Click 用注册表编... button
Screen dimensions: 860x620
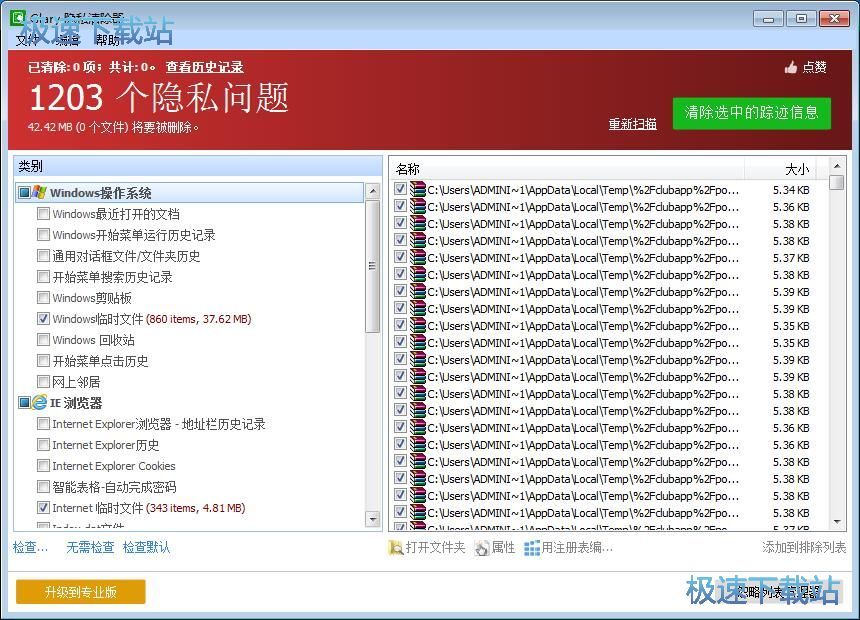(x=569, y=548)
